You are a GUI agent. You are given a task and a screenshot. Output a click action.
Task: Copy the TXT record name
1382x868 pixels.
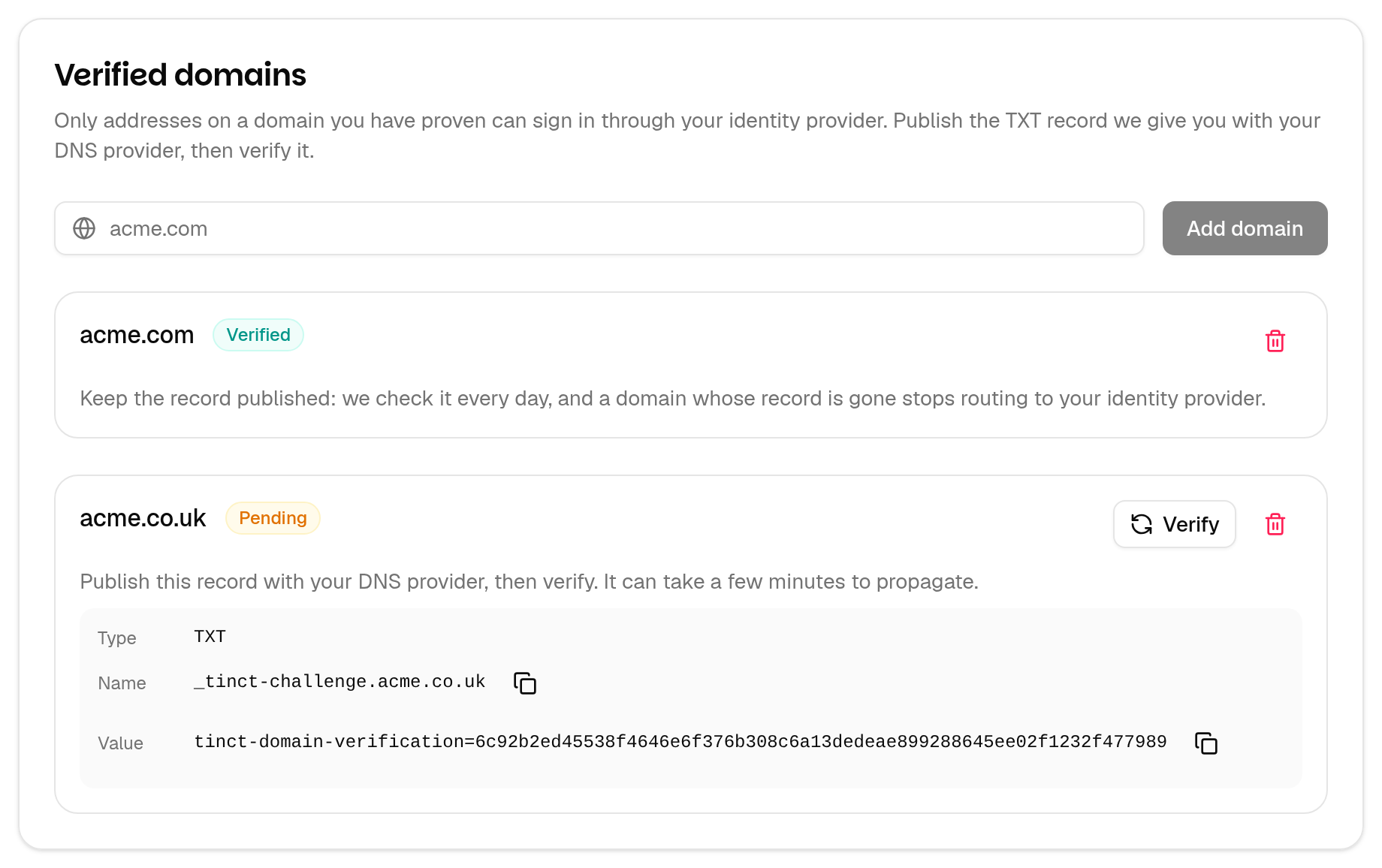click(525, 683)
